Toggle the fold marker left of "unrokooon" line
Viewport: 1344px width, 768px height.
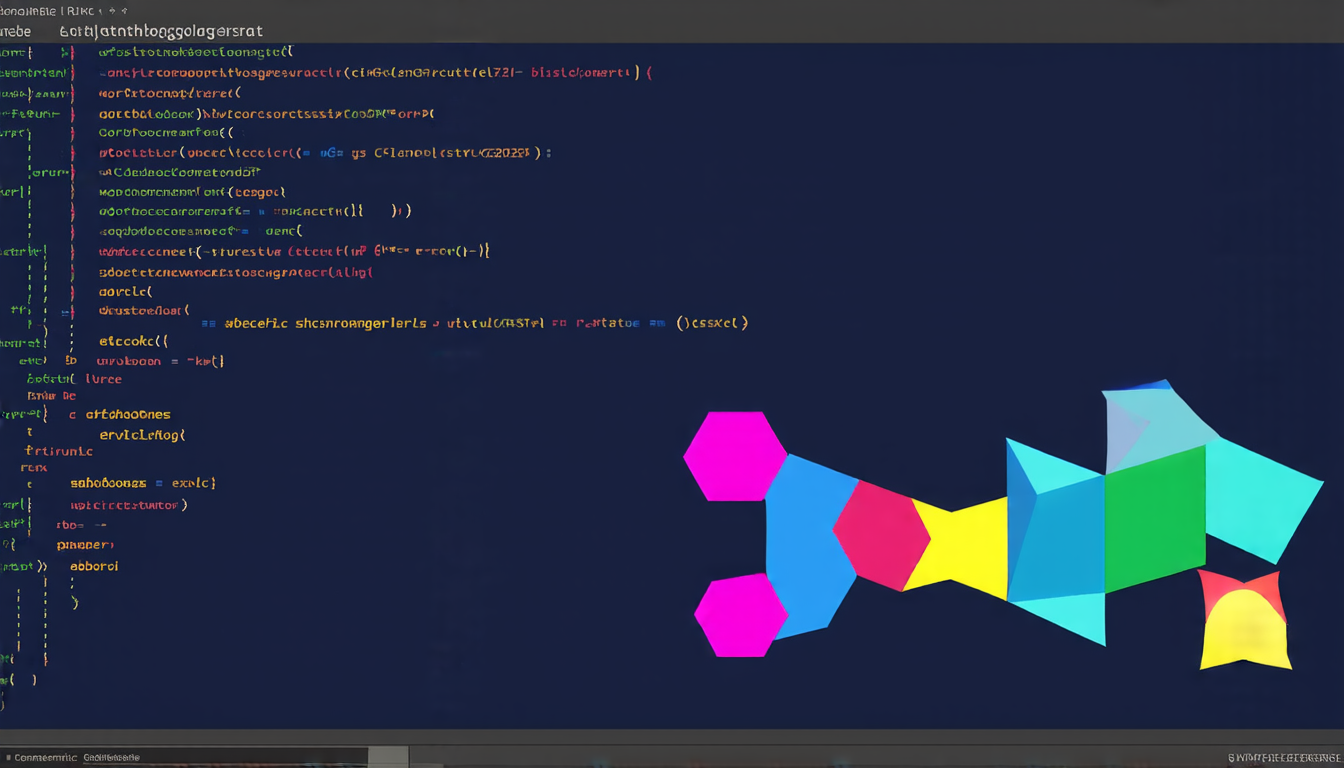click(71, 360)
